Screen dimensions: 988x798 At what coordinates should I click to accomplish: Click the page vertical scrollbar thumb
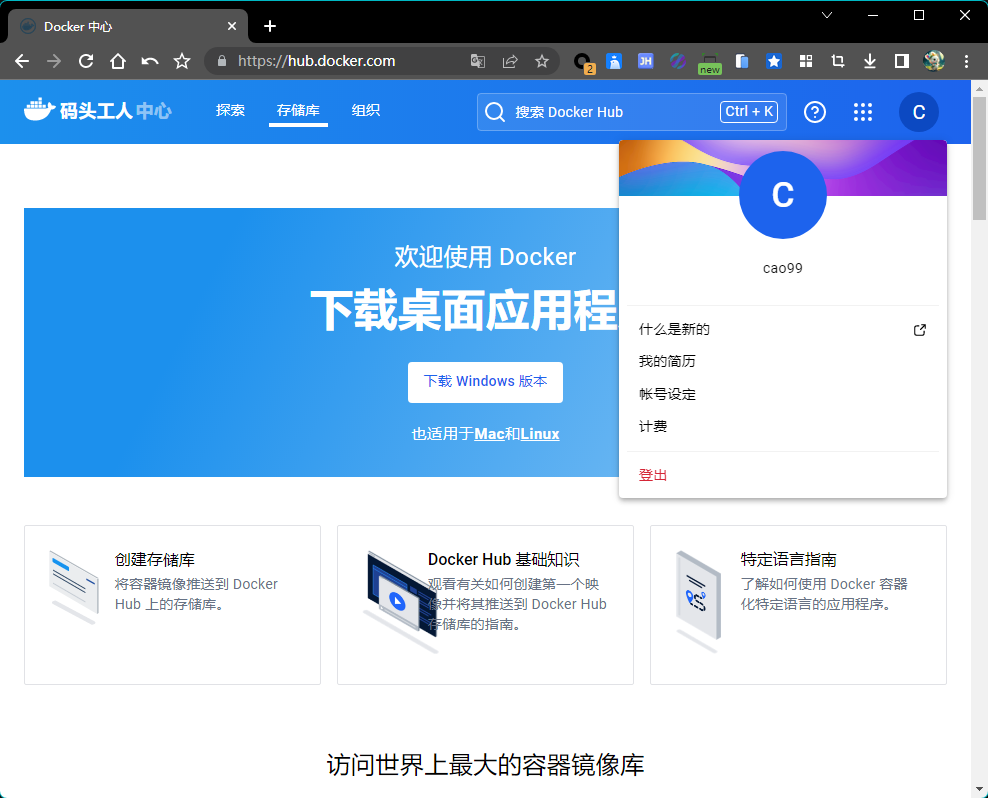tap(979, 157)
